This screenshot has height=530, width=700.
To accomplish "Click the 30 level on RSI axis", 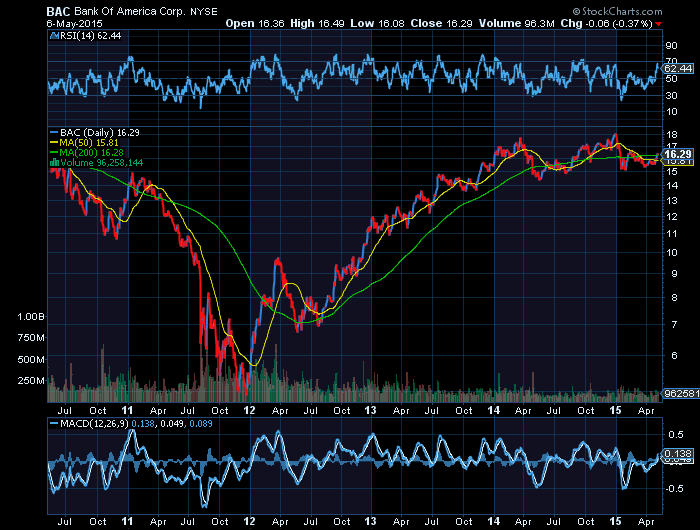I will 671,96.
